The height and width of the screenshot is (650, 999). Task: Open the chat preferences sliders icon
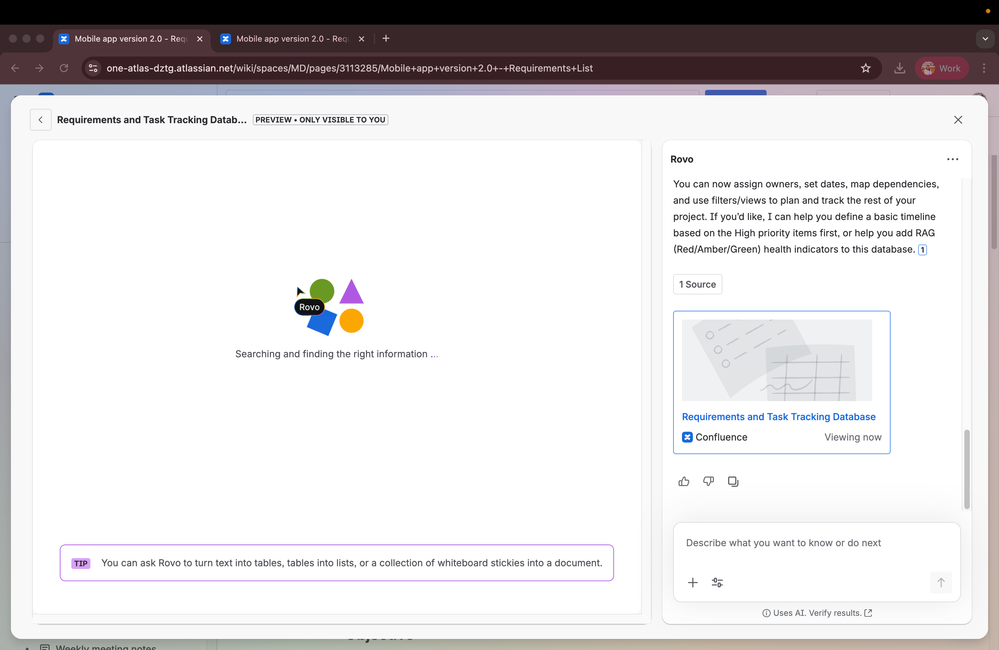click(x=717, y=582)
